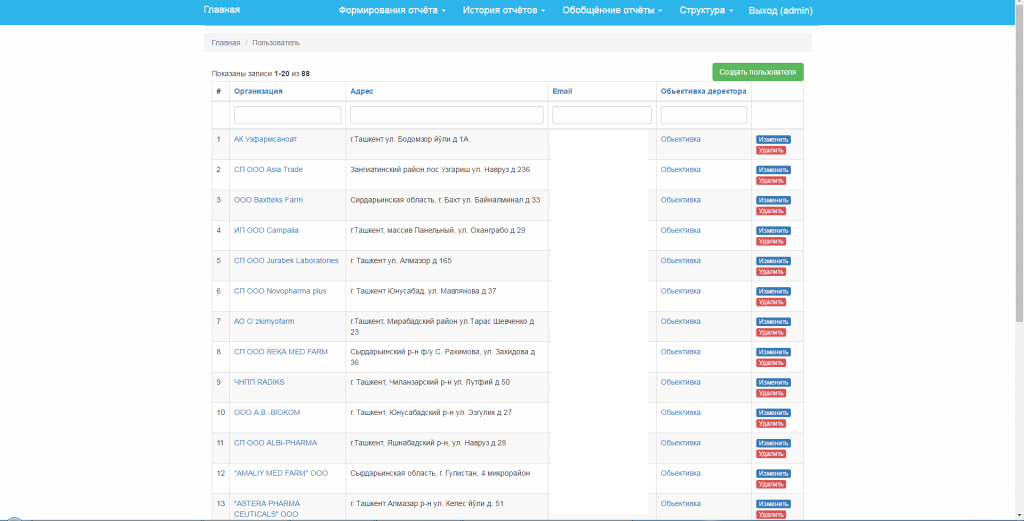1024x521 pixels.
Task: Click Изменить for Jurabek Laboratories
Action: (x=773, y=261)
